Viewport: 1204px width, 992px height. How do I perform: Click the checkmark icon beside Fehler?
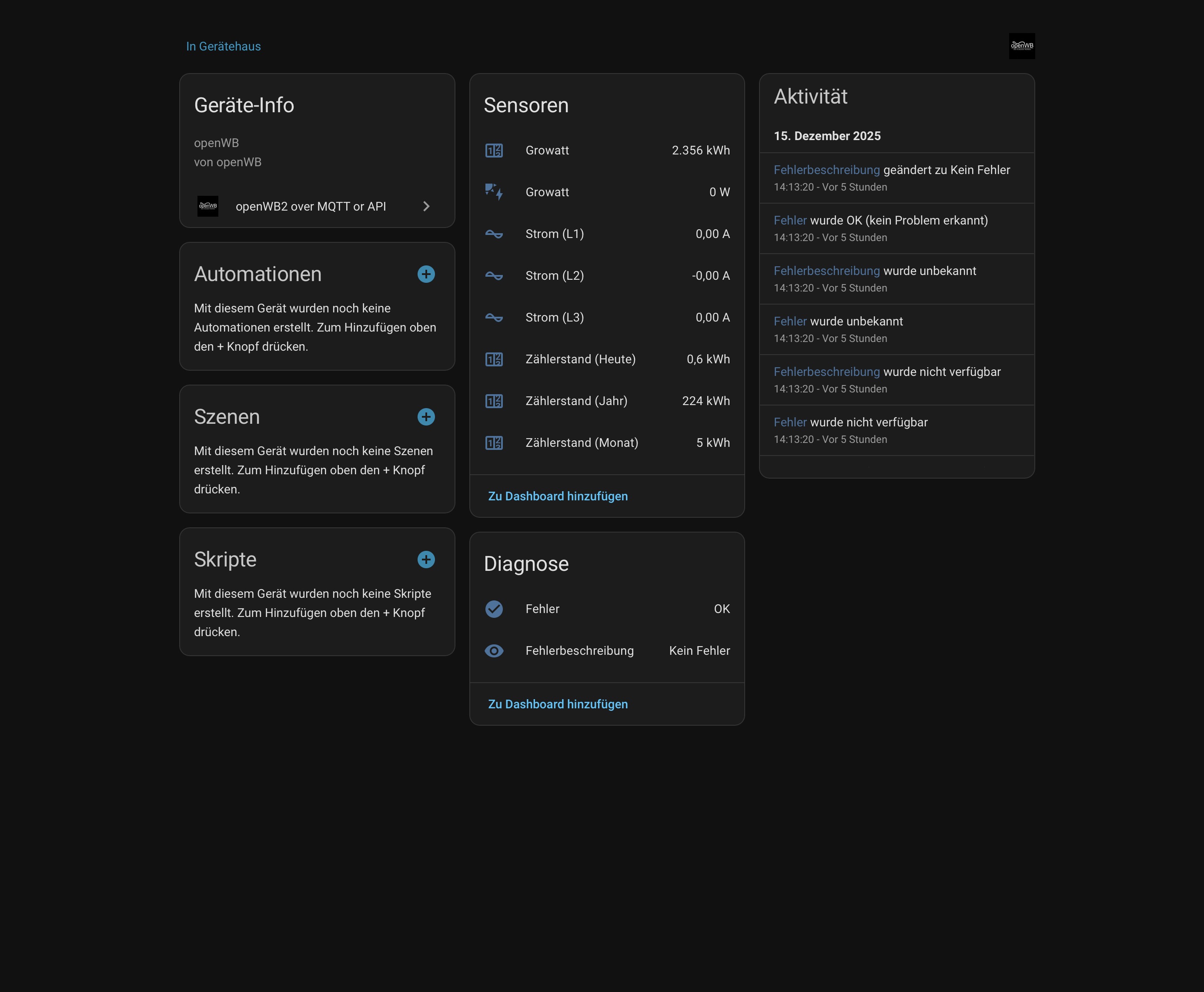[x=494, y=609]
